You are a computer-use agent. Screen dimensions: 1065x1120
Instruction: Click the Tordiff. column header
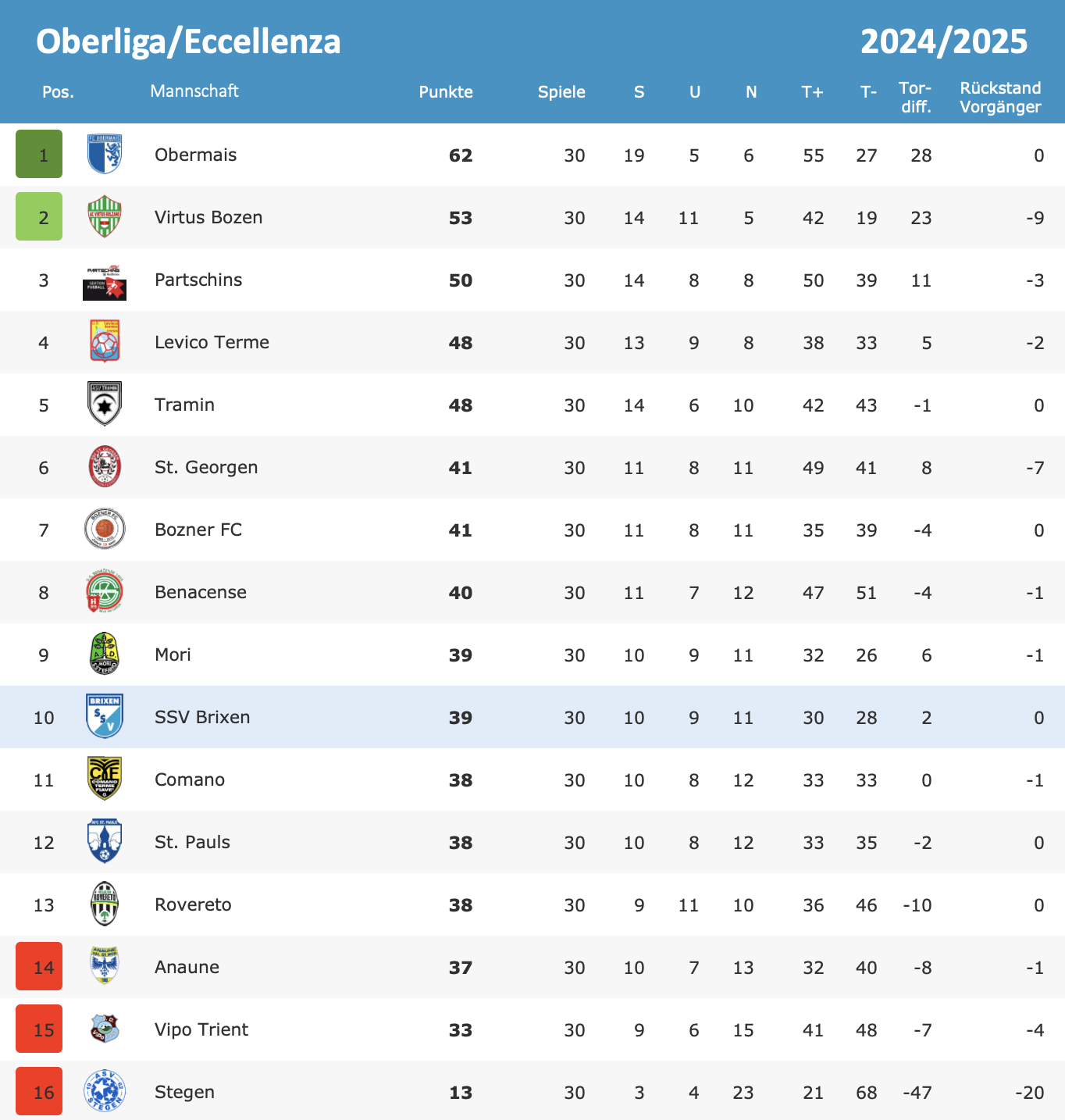[915, 97]
